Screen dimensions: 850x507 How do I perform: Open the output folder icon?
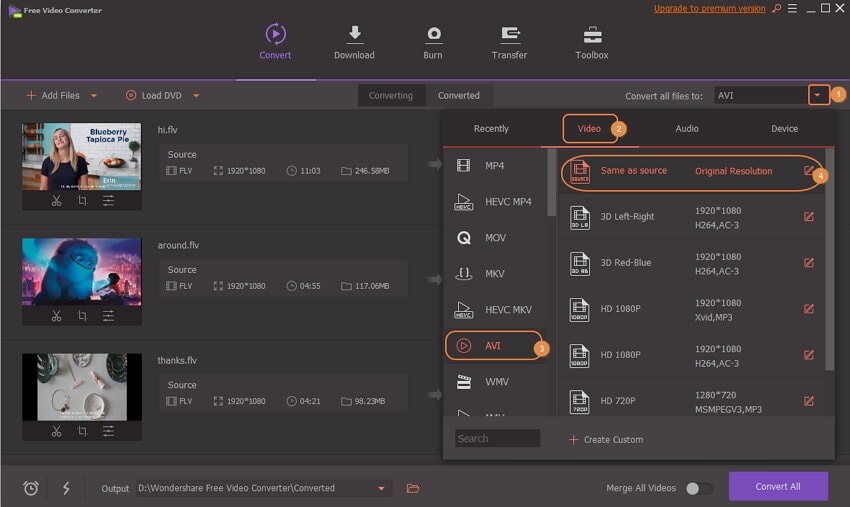point(413,489)
